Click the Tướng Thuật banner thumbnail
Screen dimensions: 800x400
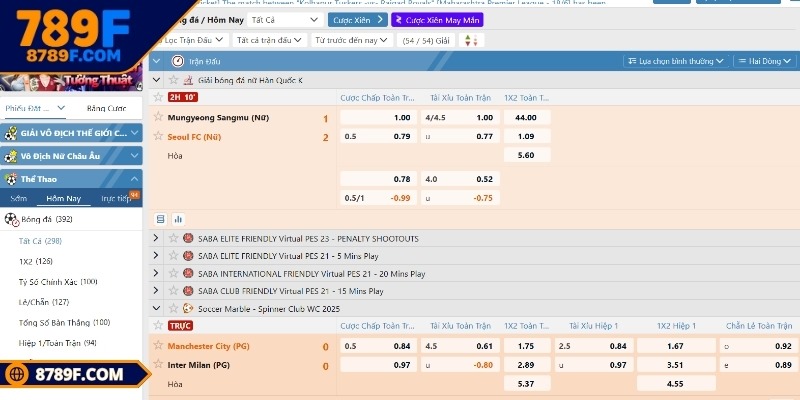[71, 82]
